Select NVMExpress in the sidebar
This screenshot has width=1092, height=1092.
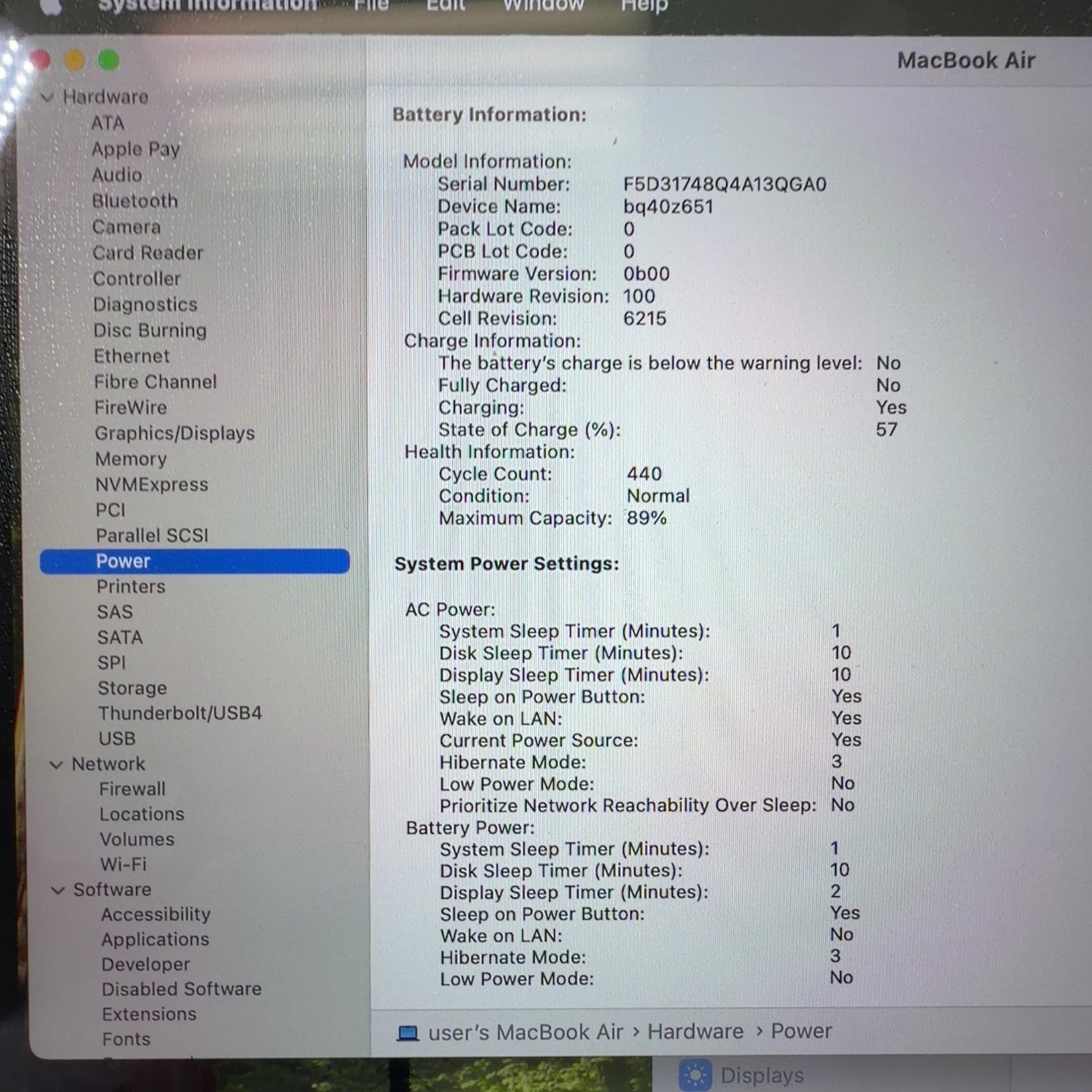point(151,484)
